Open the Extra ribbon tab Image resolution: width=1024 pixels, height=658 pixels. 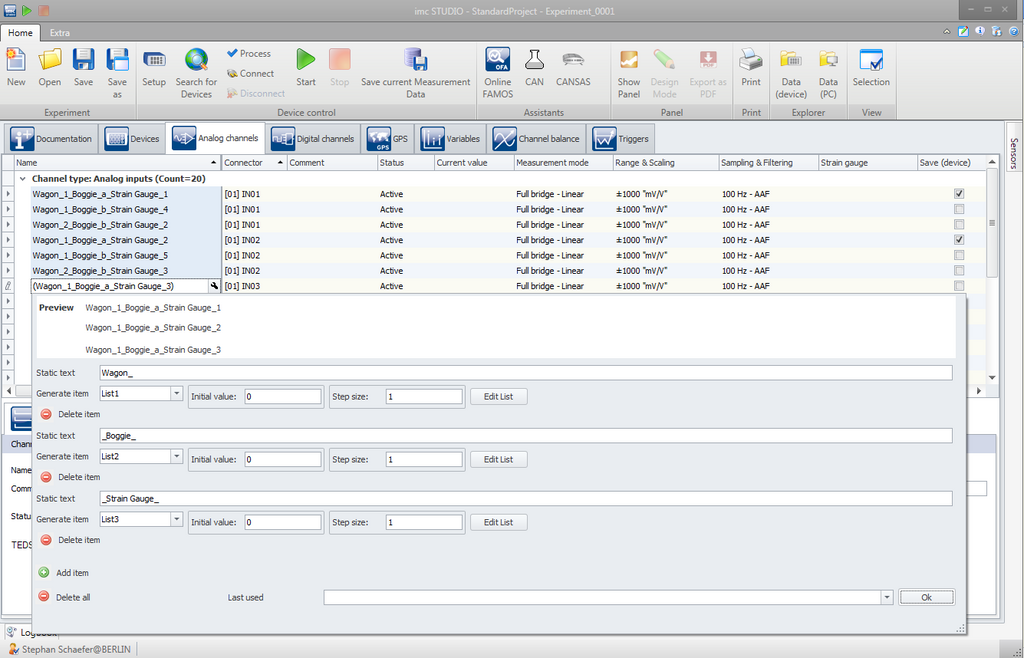click(60, 33)
